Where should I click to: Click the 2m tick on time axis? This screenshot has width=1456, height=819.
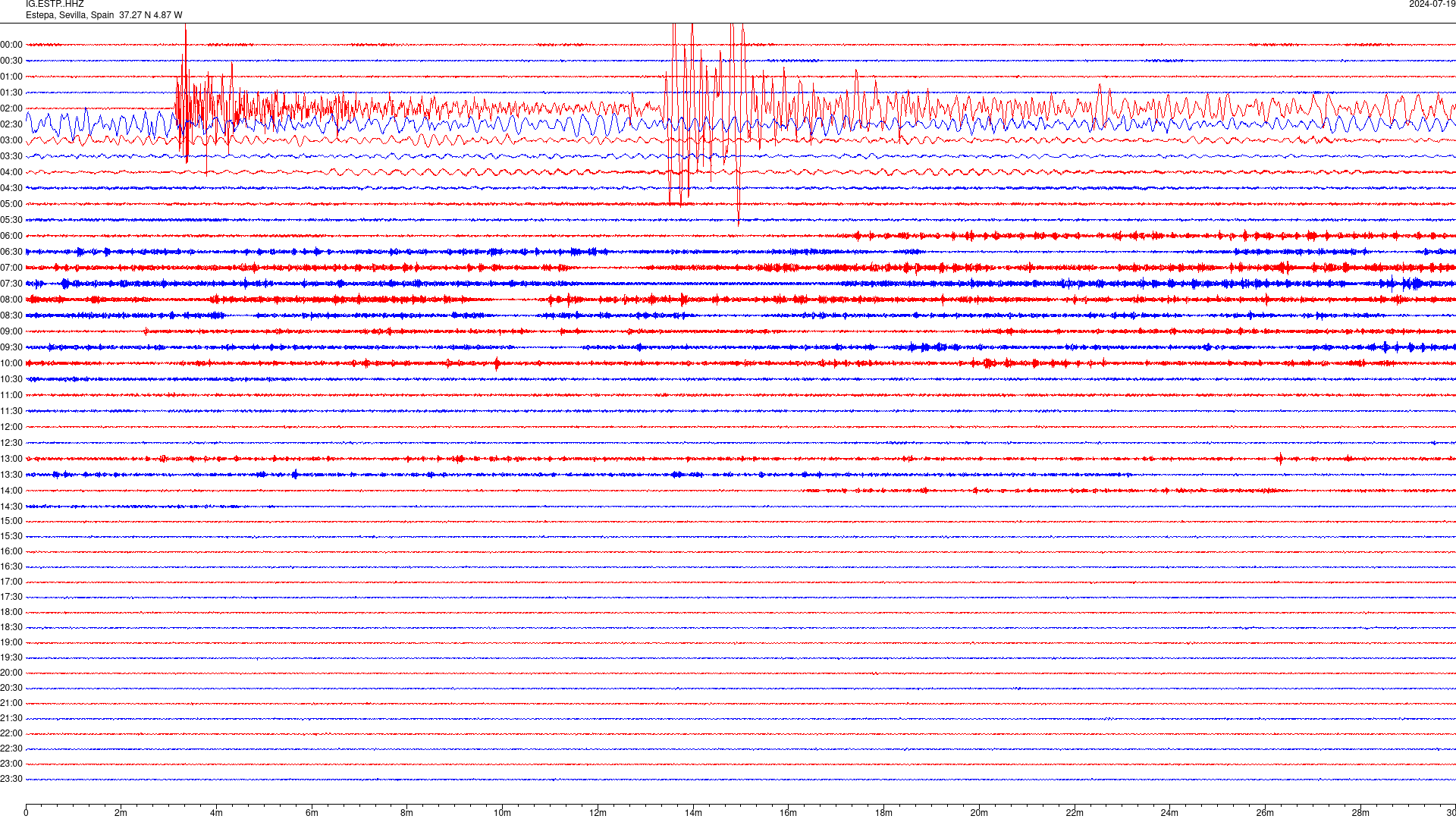point(121,813)
